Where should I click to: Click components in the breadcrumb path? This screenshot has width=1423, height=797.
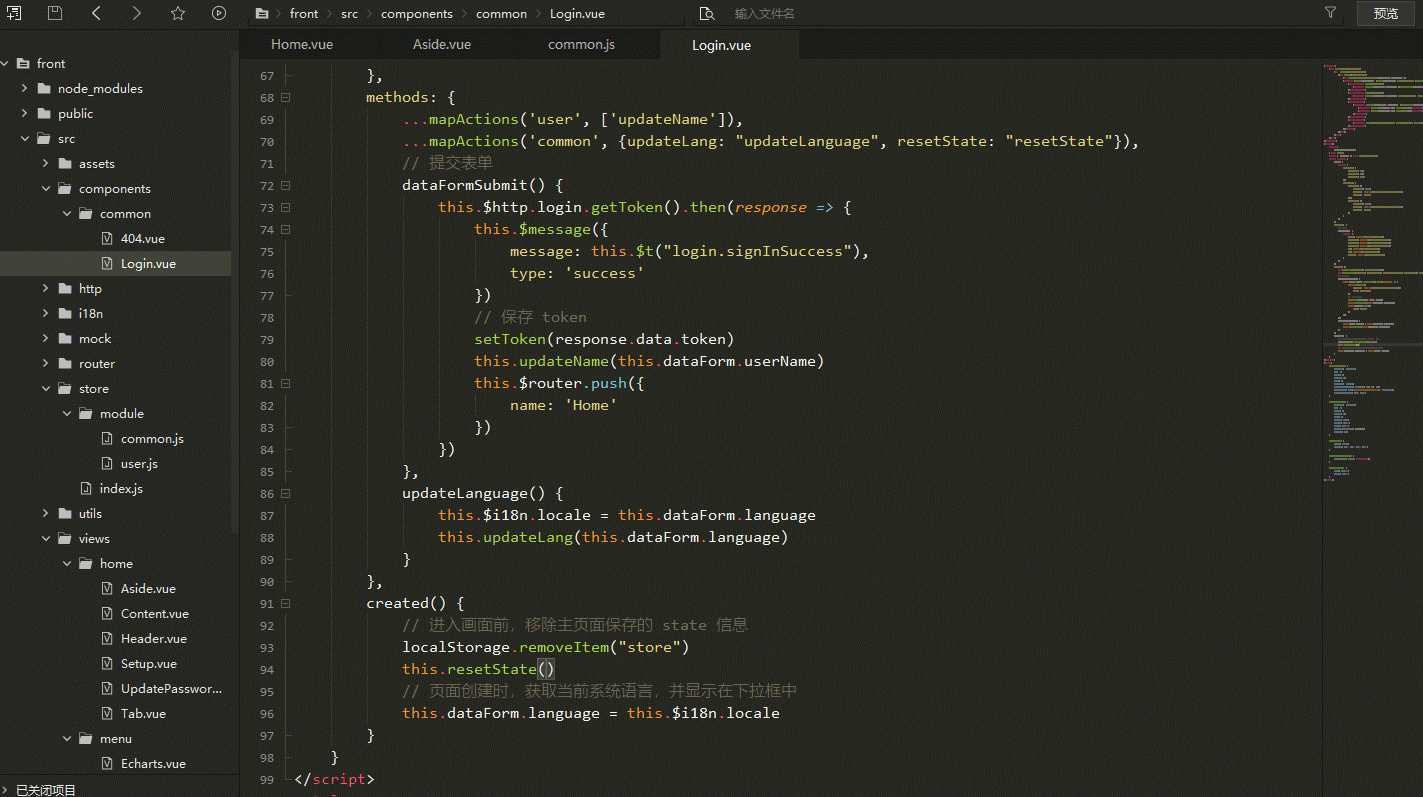(417, 14)
